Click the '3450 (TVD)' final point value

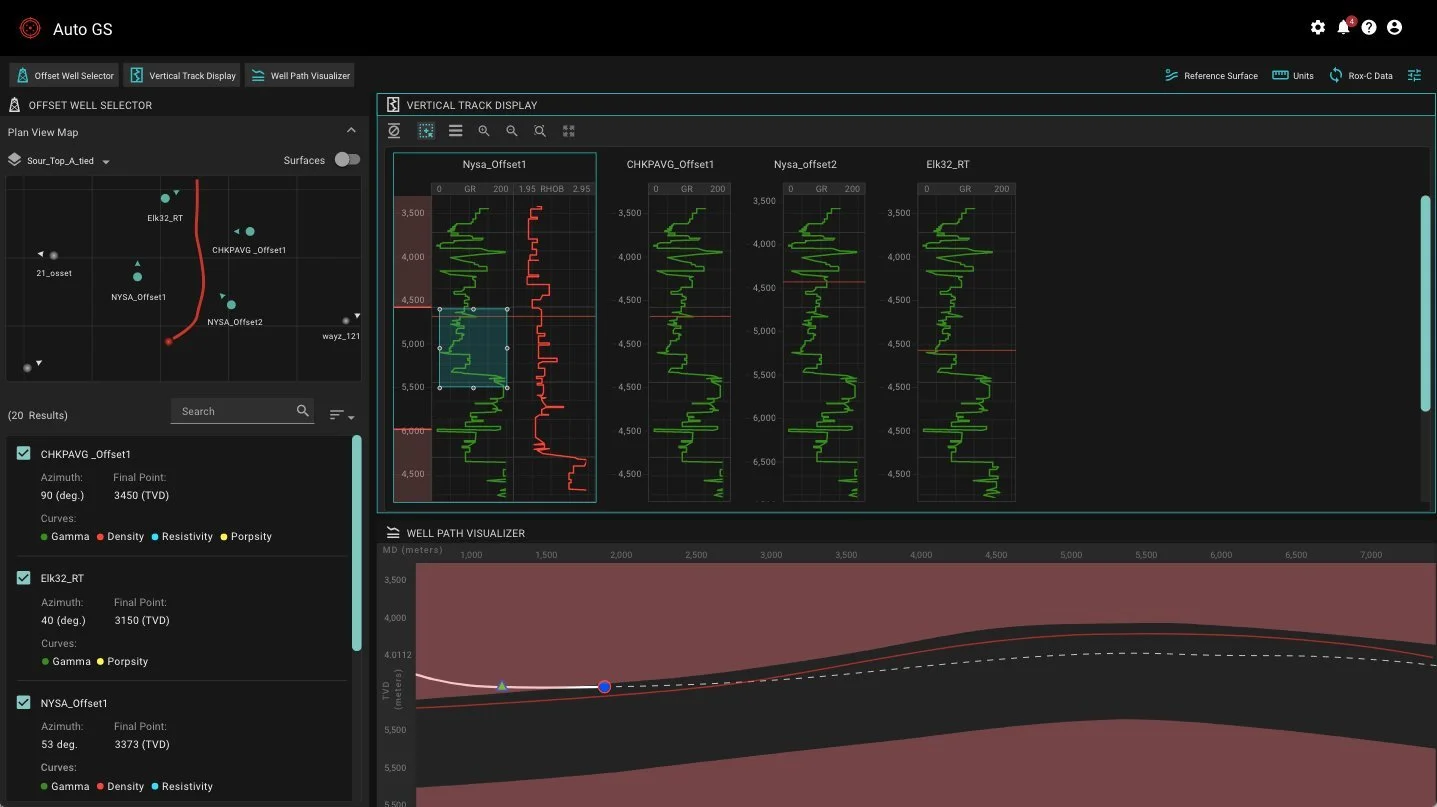click(x=141, y=495)
